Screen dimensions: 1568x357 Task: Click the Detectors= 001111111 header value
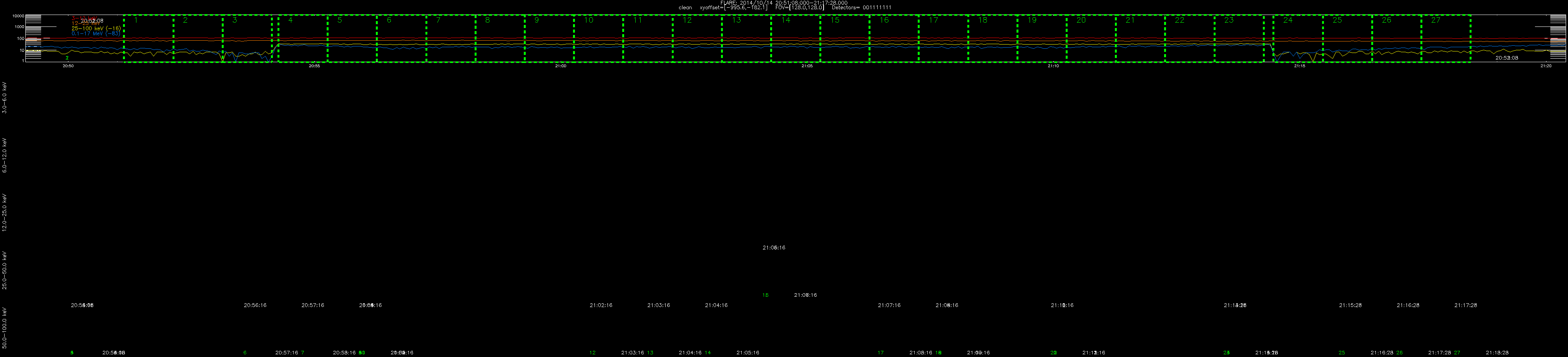point(861,7)
